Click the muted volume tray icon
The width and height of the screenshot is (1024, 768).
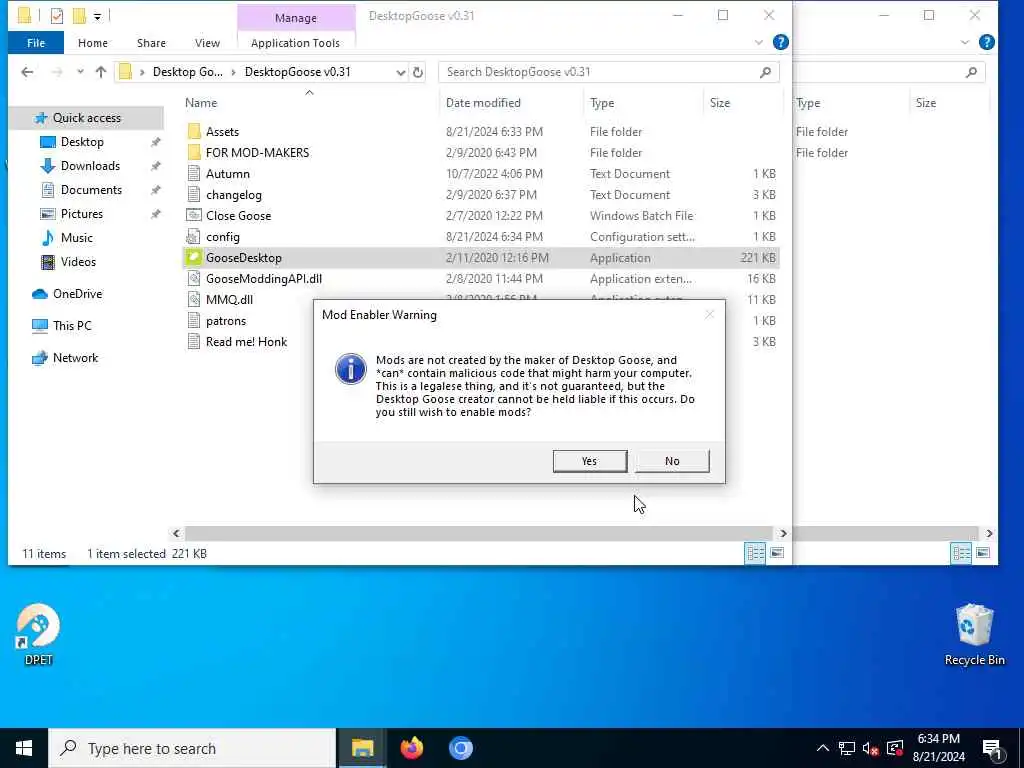point(871,748)
